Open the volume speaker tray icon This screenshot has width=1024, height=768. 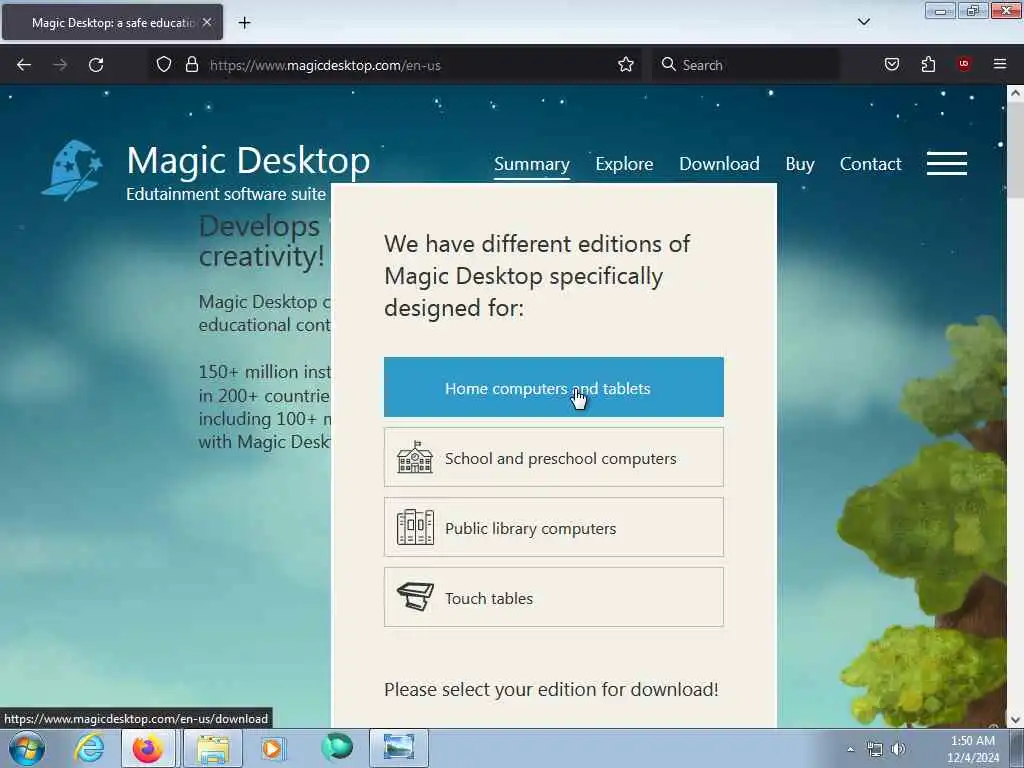(899, 749)
